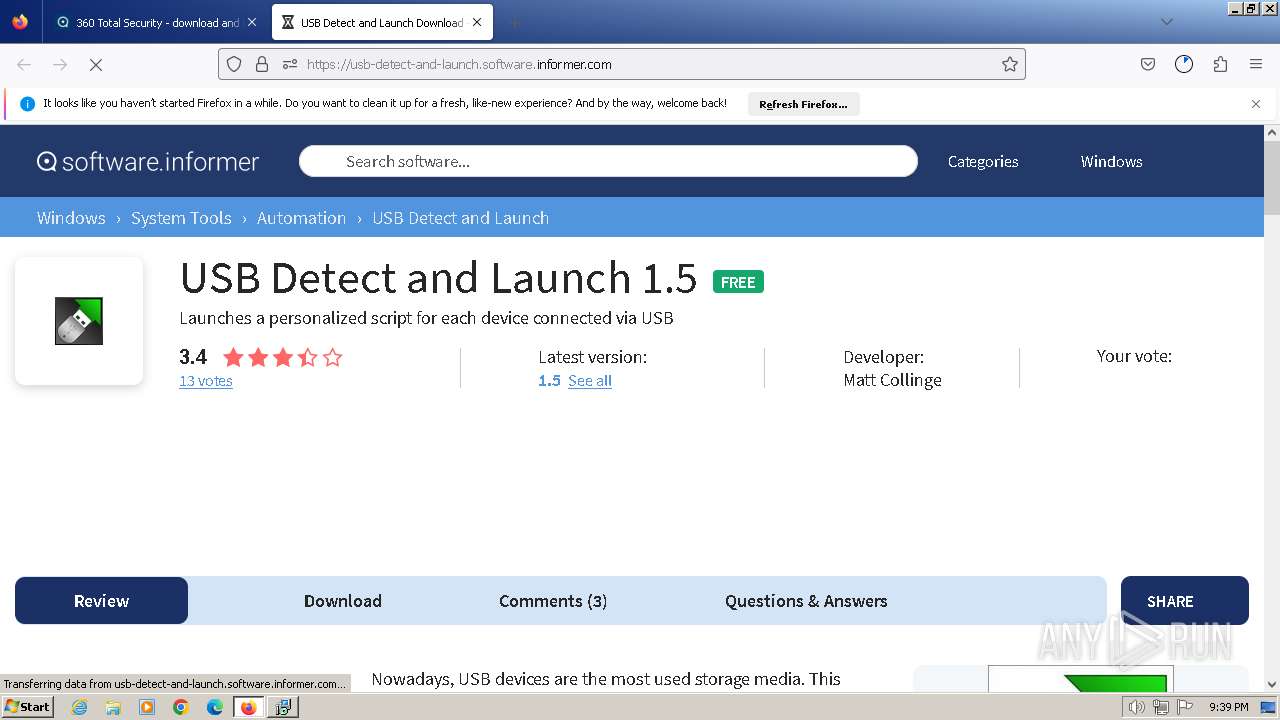This screenshot has width=1280, height=720.
Task: Open site permissions icon in address bar
Action: click(x=290, y=64)
